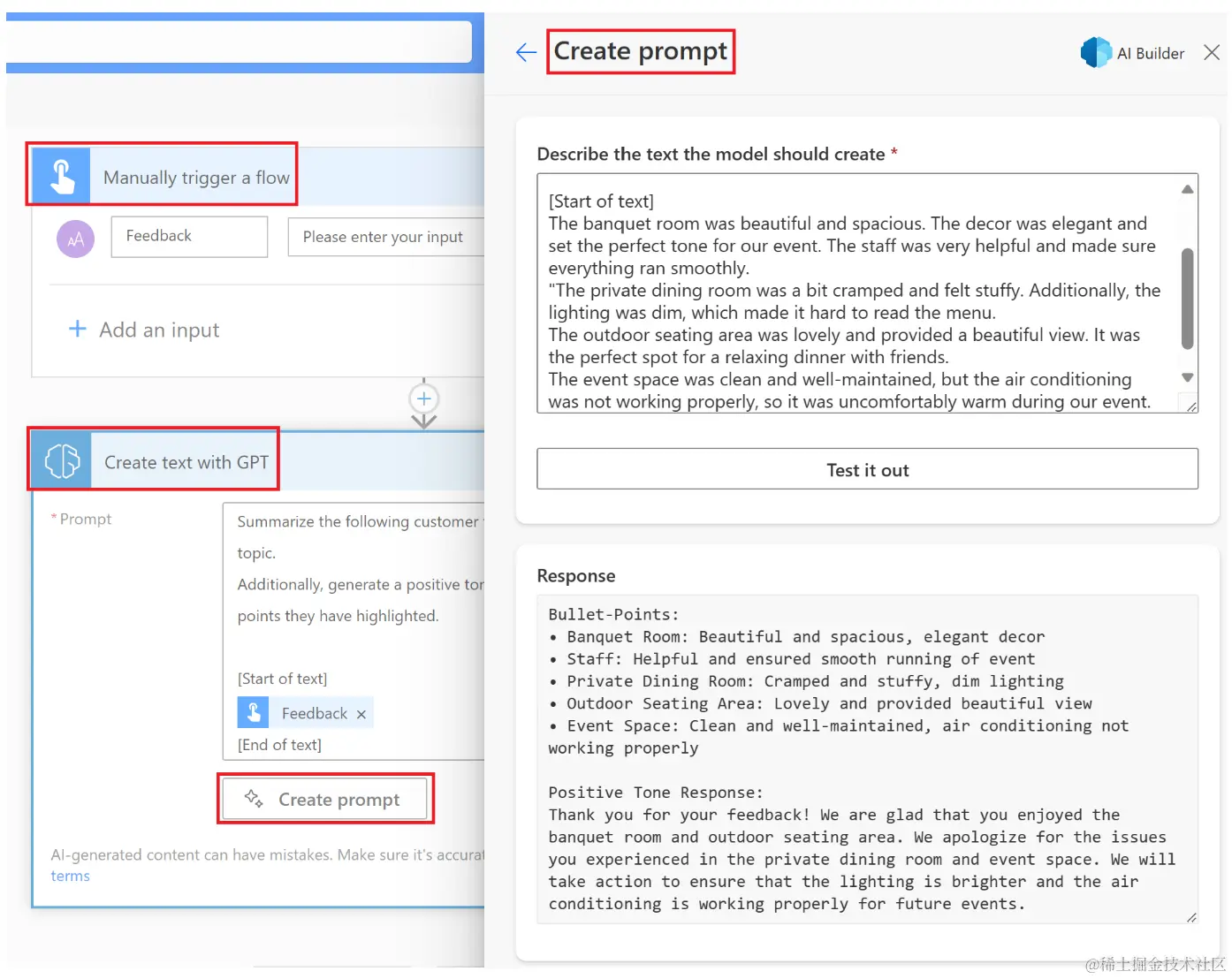Viewport: 1232px width, 979px height.
Task: Click the Response box resize handle
Action: tap(1191, 917)
